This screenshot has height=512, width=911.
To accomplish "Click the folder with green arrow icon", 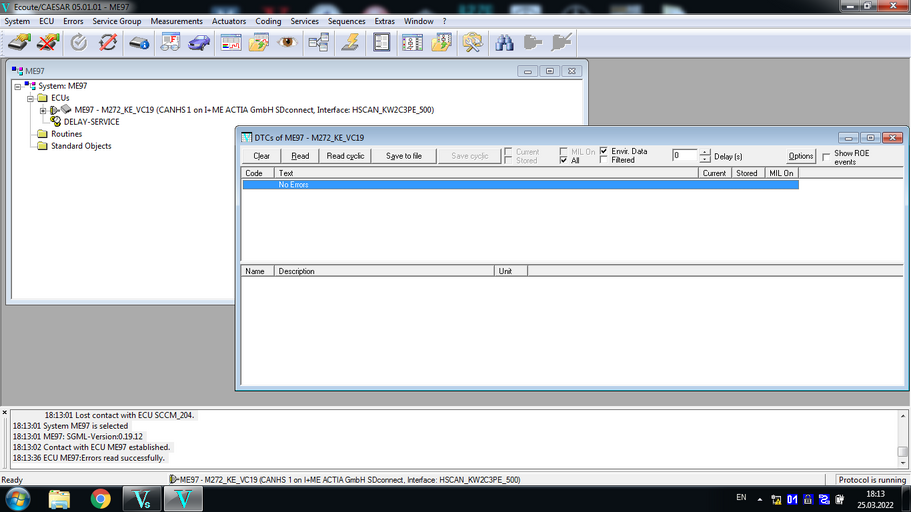I will (x=259, y=42).
